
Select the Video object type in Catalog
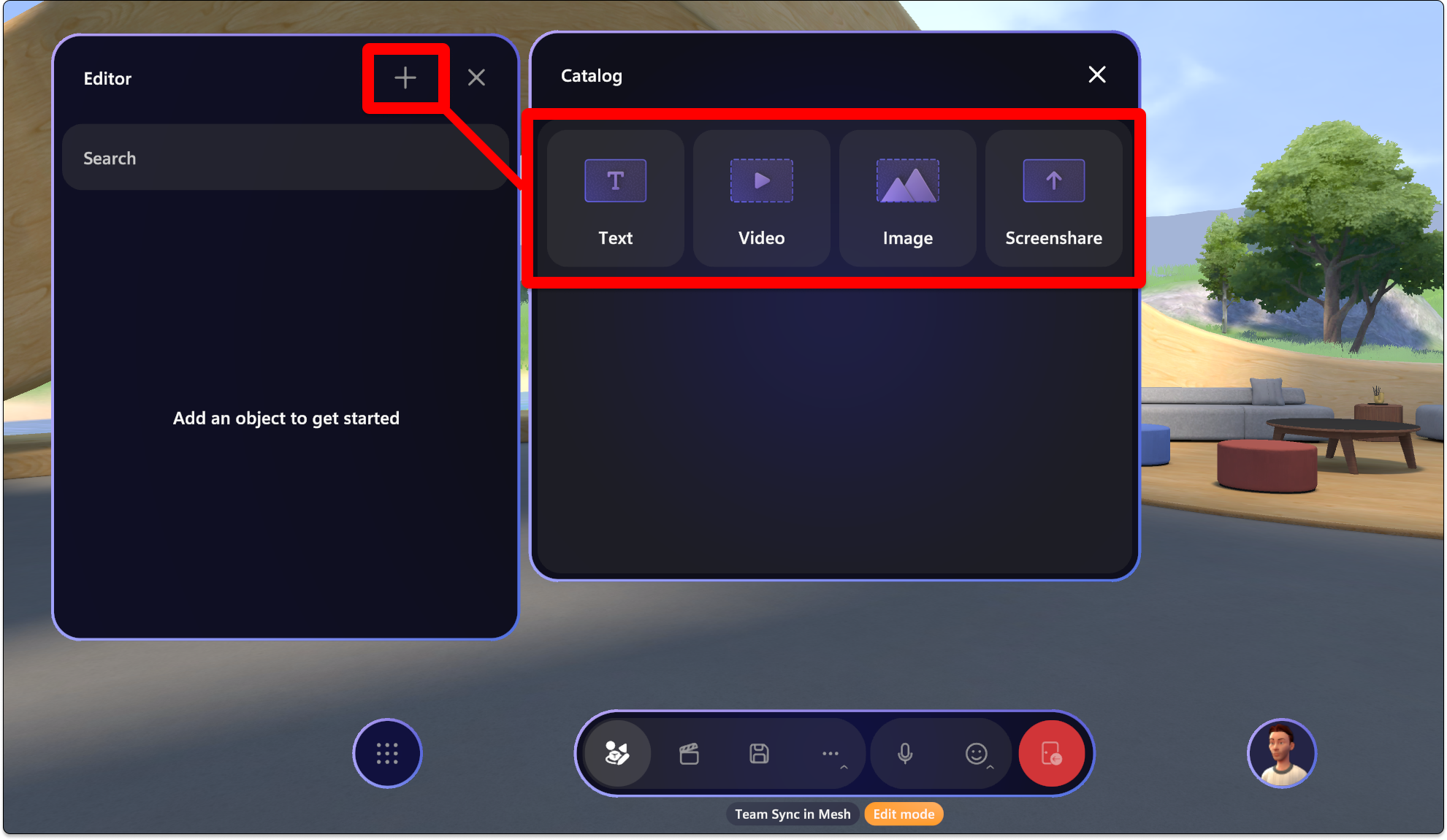762,197
